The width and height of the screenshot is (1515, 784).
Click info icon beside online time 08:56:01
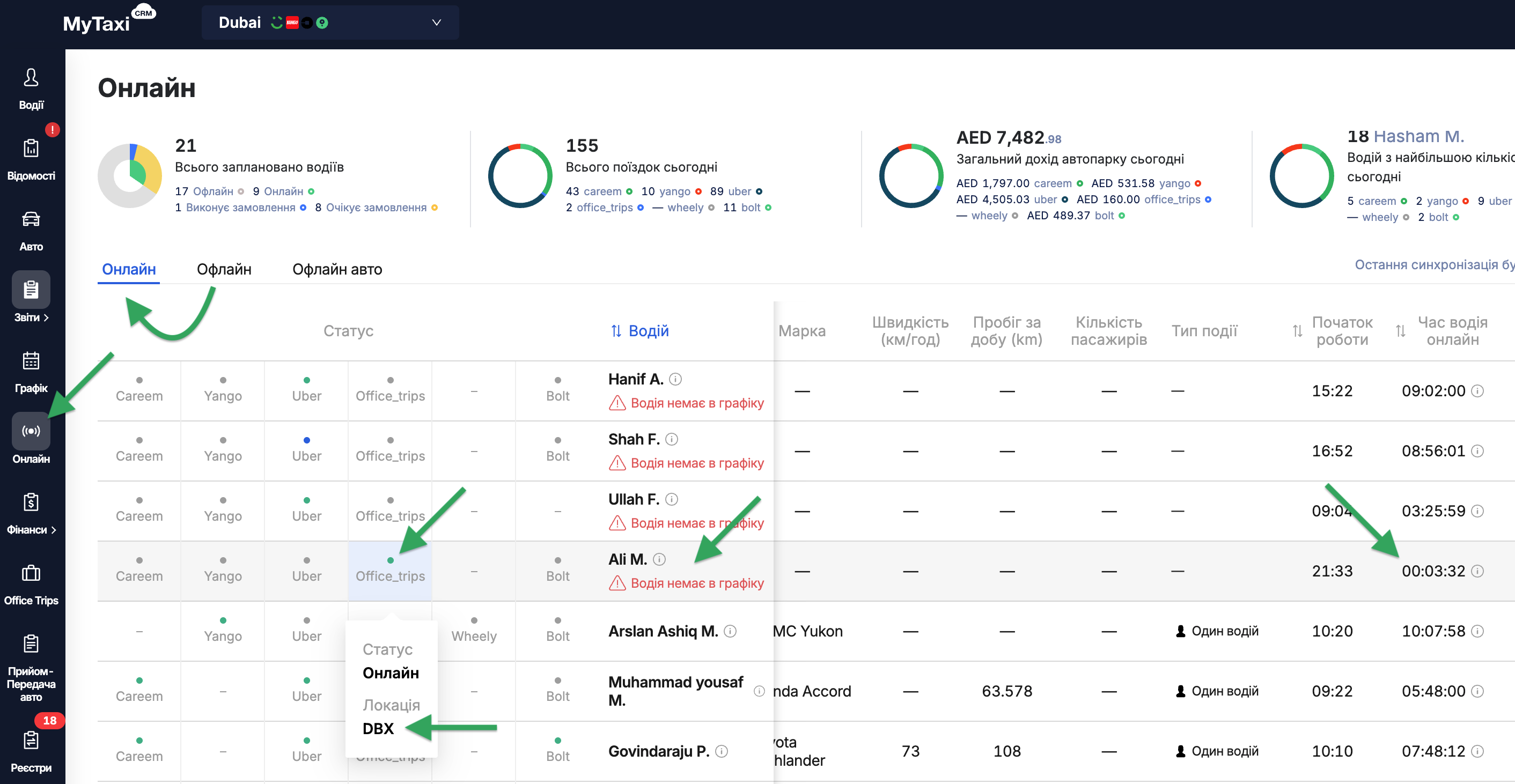pos(1477,451)
